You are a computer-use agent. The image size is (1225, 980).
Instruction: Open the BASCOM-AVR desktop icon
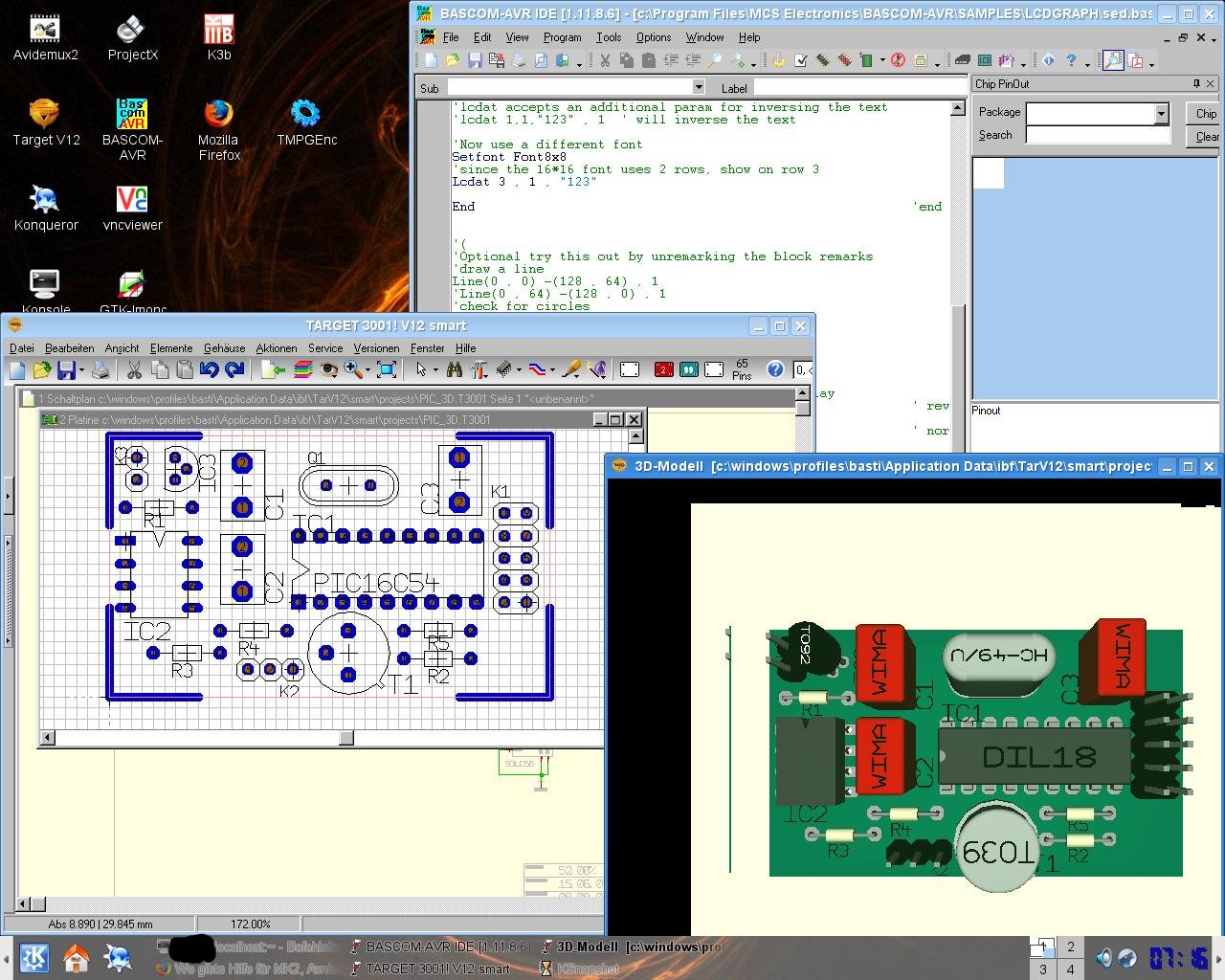coord(132,129)
